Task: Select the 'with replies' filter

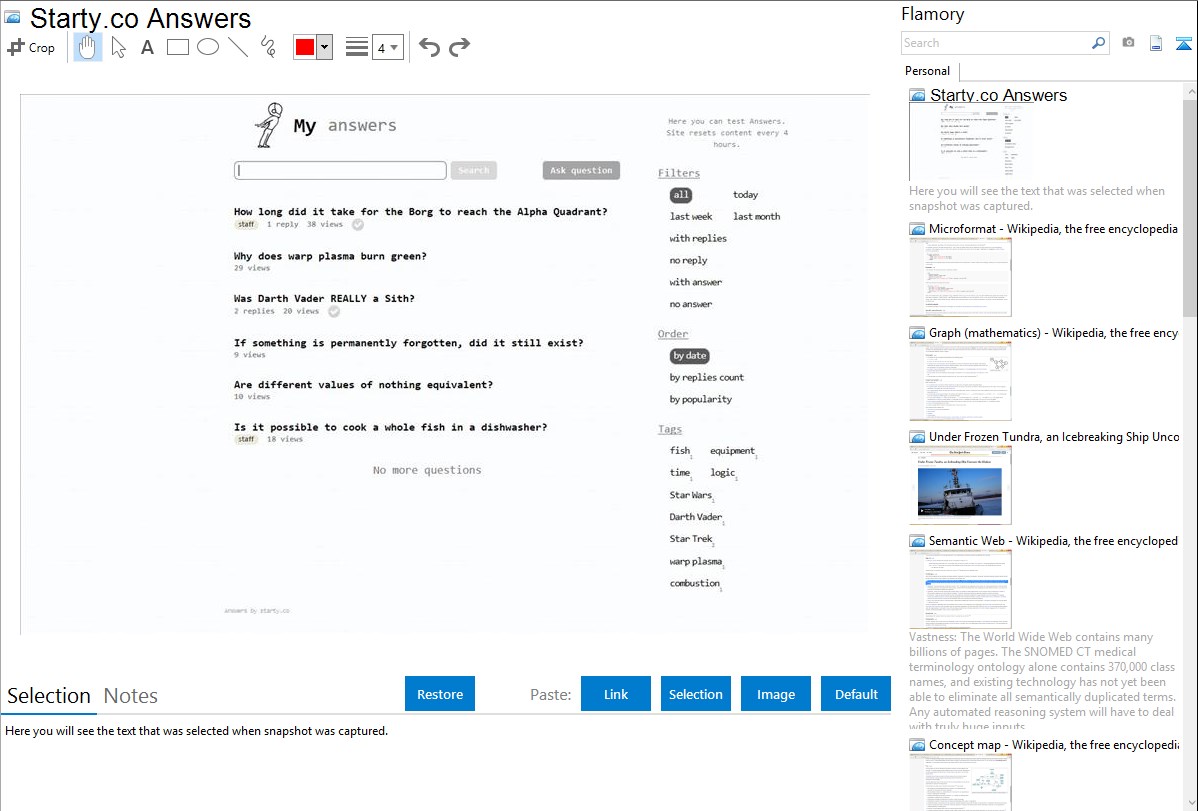Action: [x=698, y=238]
